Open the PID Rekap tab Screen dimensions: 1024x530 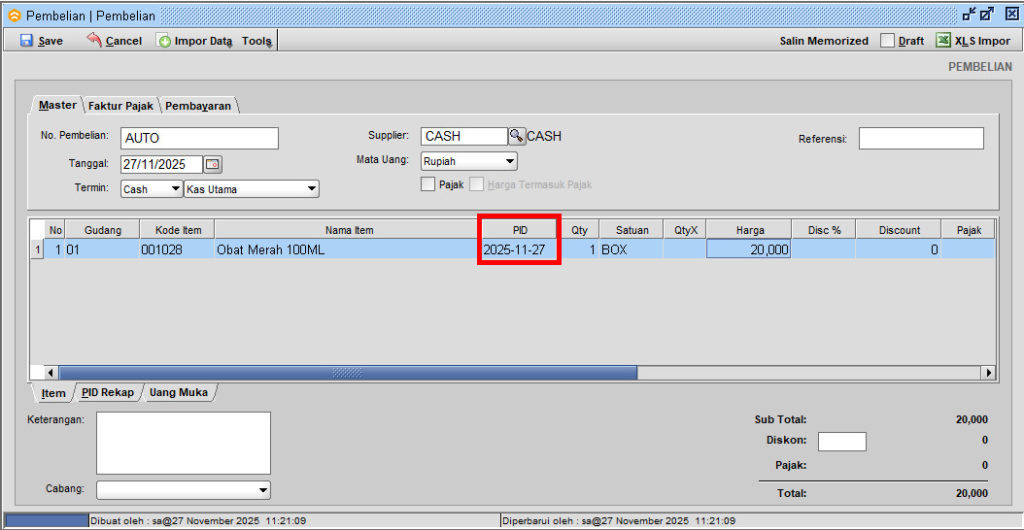tap(107, 393)
